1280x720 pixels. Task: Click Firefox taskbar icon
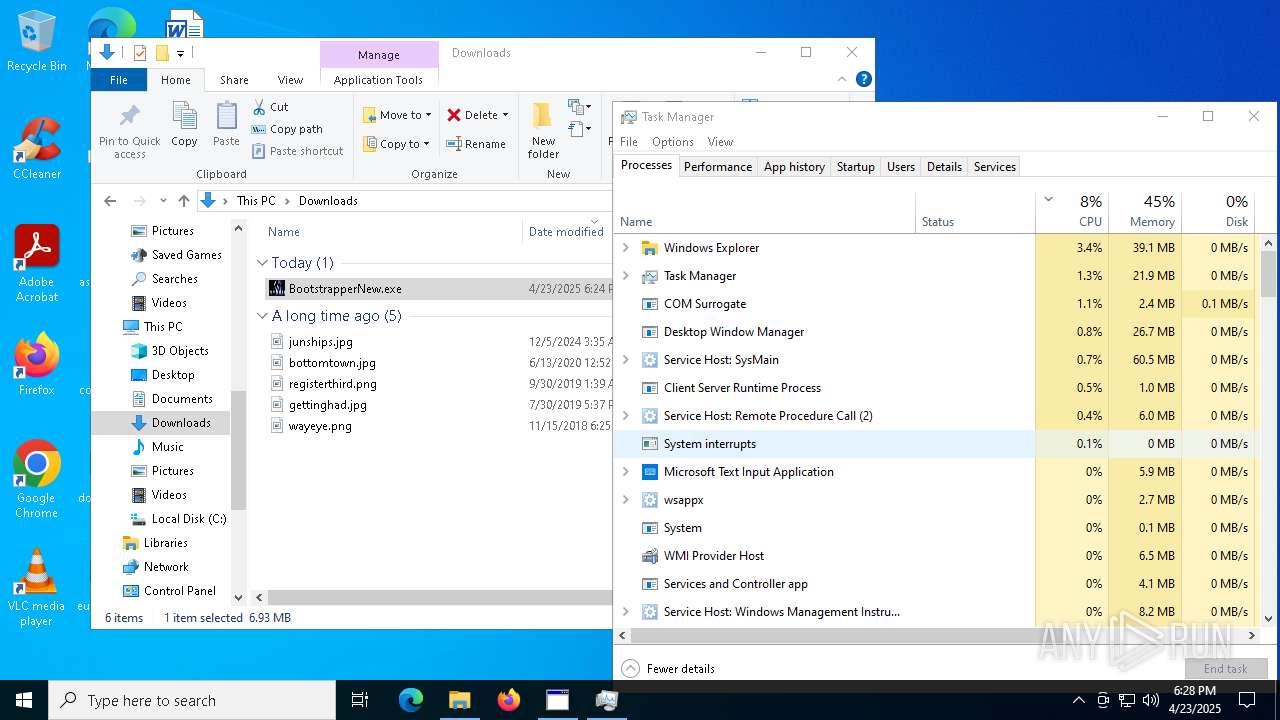pos(508,700)
